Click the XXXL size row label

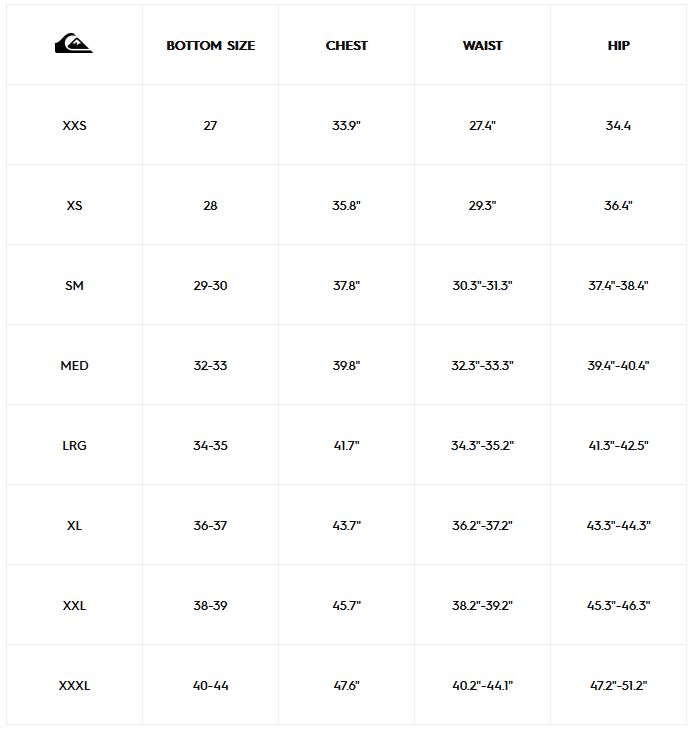pos(74,686)
